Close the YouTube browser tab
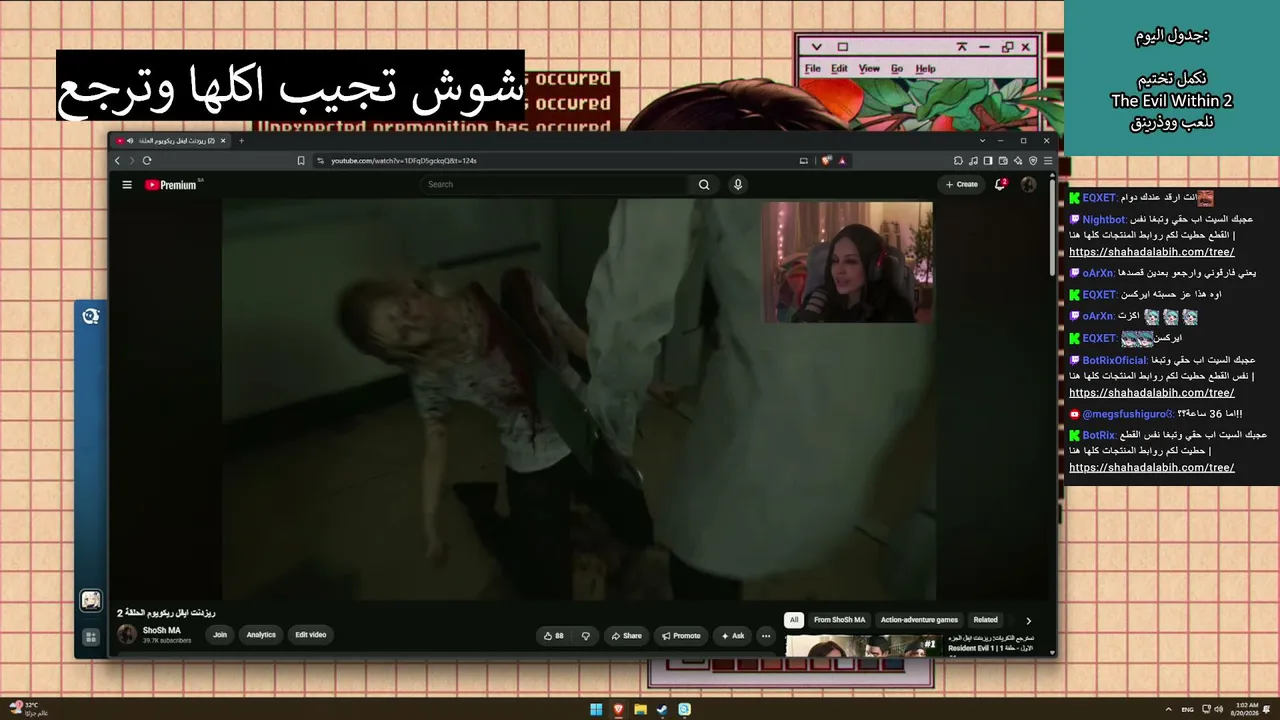1280x720 pixels. (x=223, y=141)
